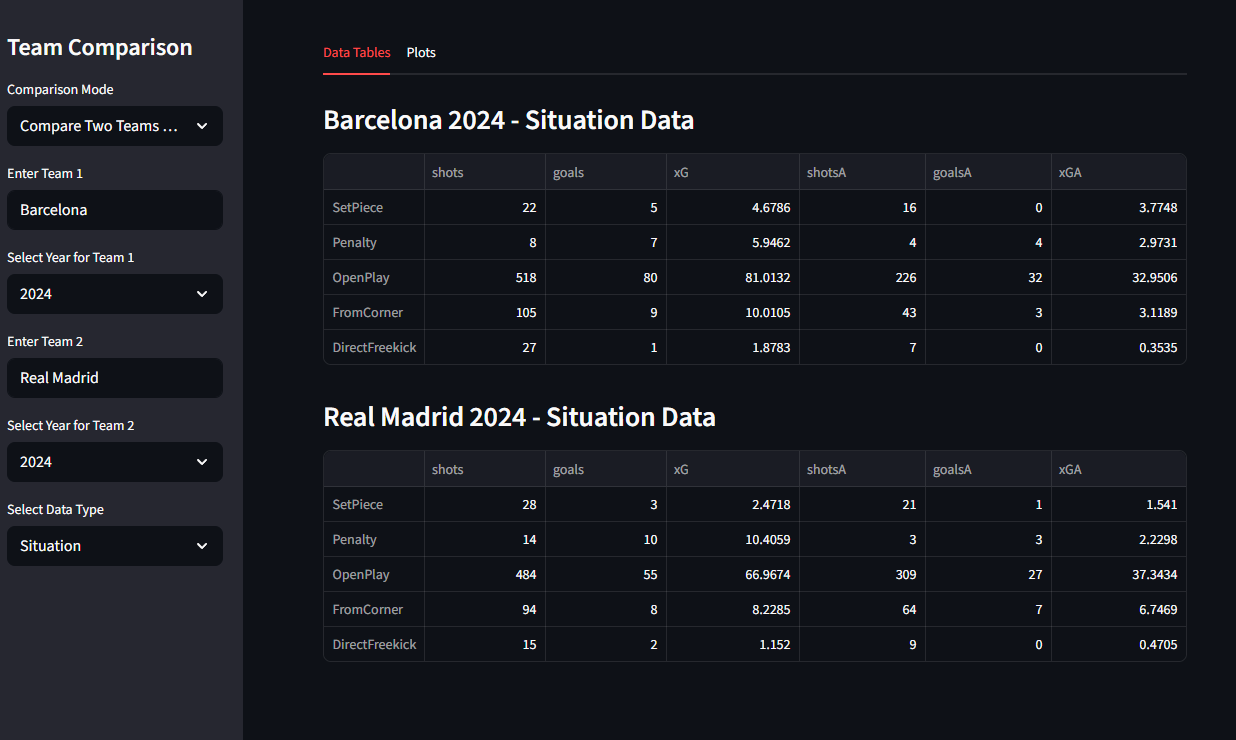1236x740 pixels.
Task: Select the Data Tables tab
Action: [356, 53]
